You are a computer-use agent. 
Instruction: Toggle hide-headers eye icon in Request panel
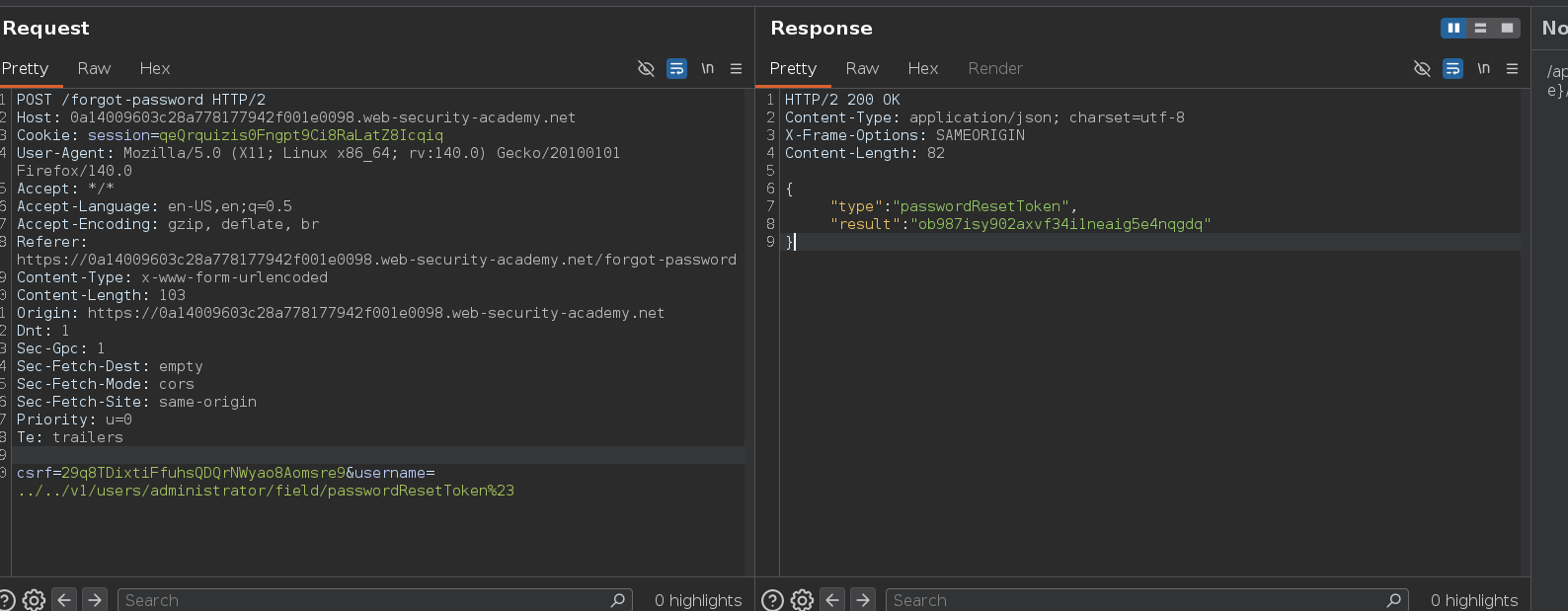click(646, 68)
